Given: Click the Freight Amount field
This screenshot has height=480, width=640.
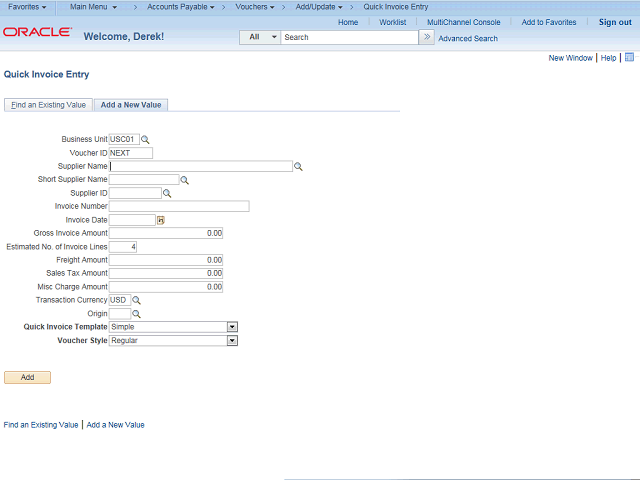Looking at the screenshot, I should pyautogui.click(x=166, y=260).
